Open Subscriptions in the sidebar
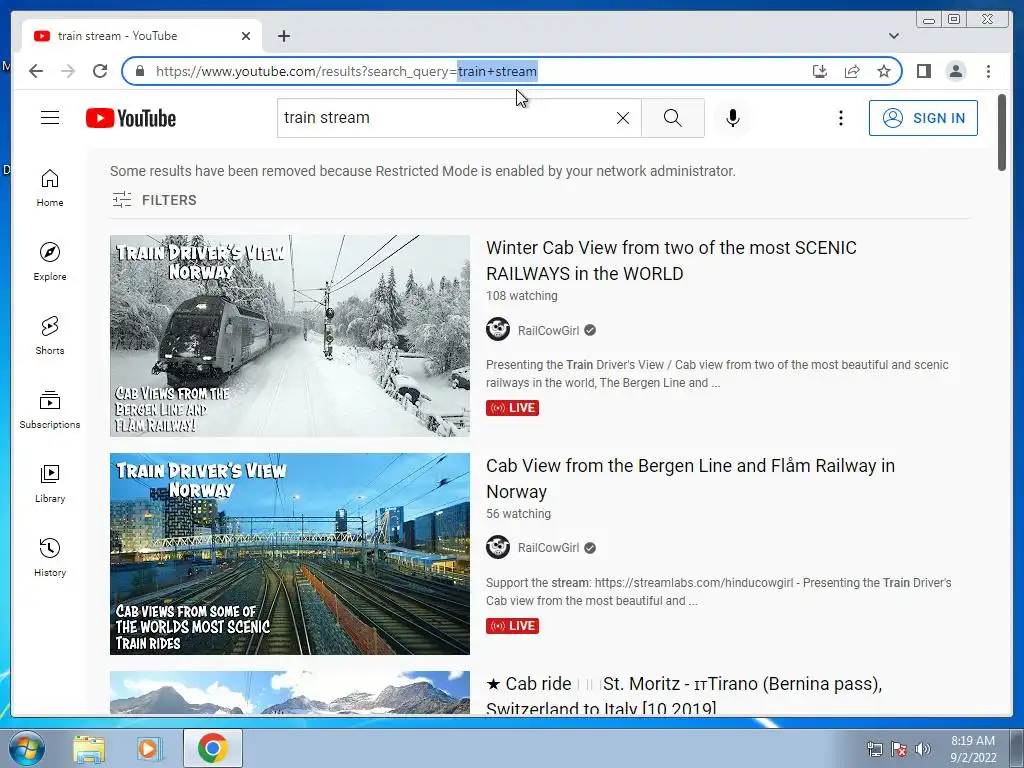1024x768 pixels. (x=50, y=409)
